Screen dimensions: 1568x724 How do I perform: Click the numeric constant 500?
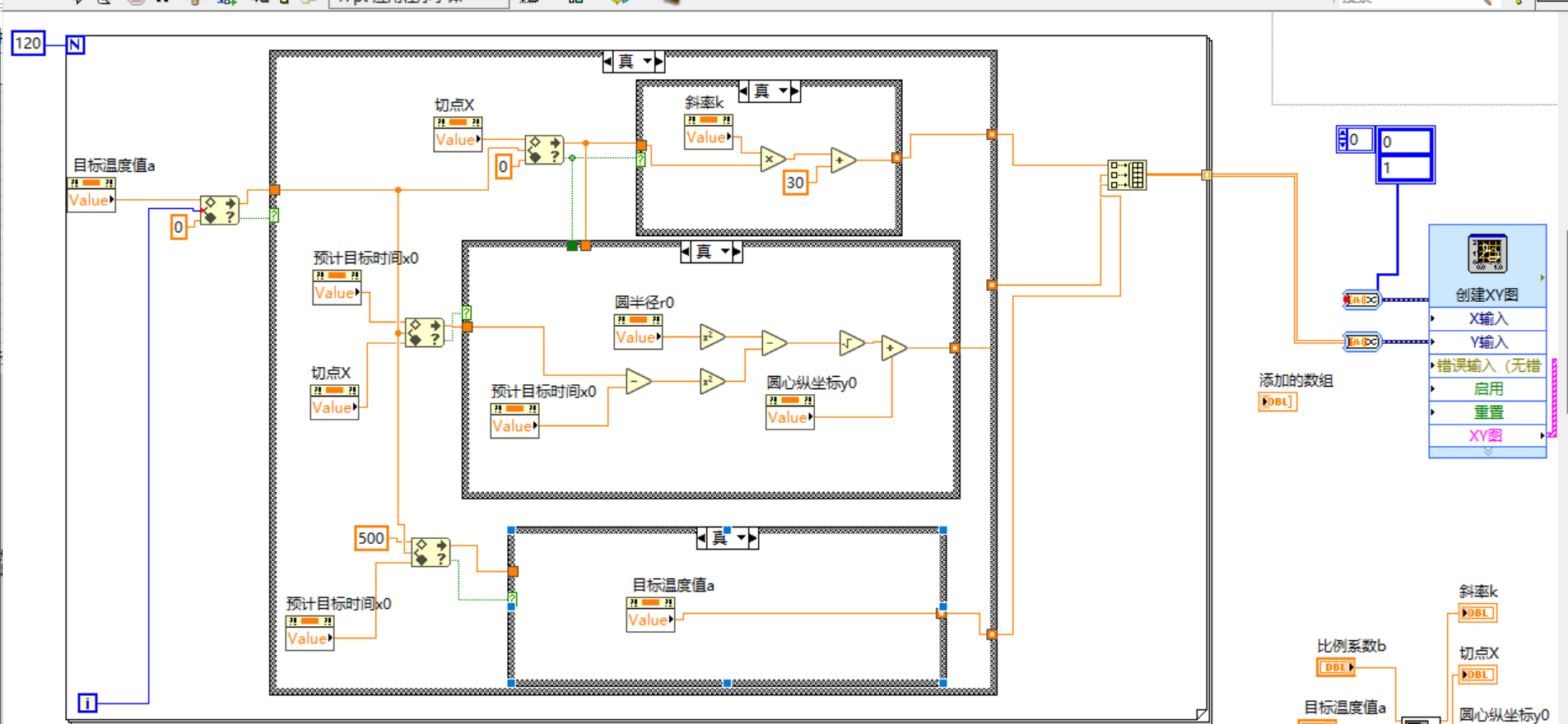click(371, 538)
